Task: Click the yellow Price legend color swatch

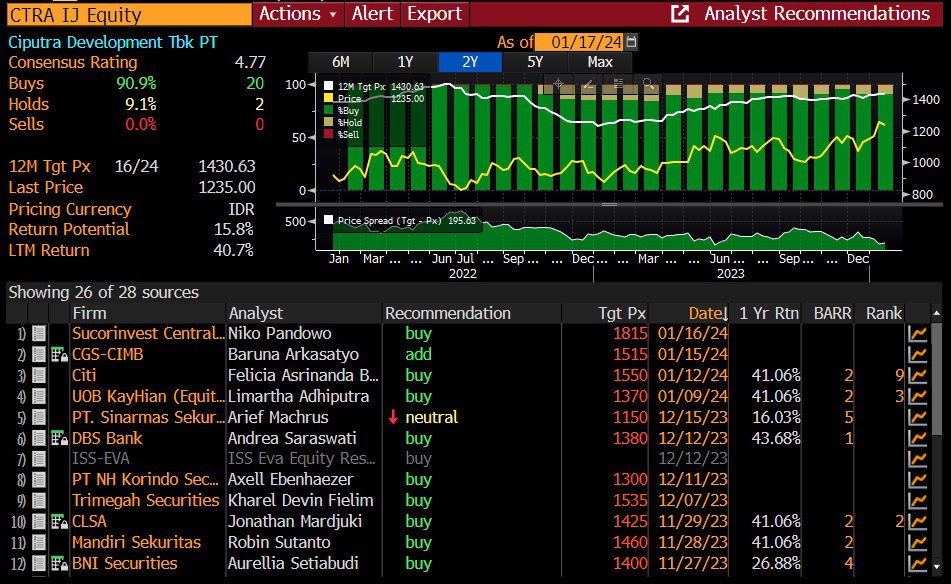Action: [x=327, y=98]
